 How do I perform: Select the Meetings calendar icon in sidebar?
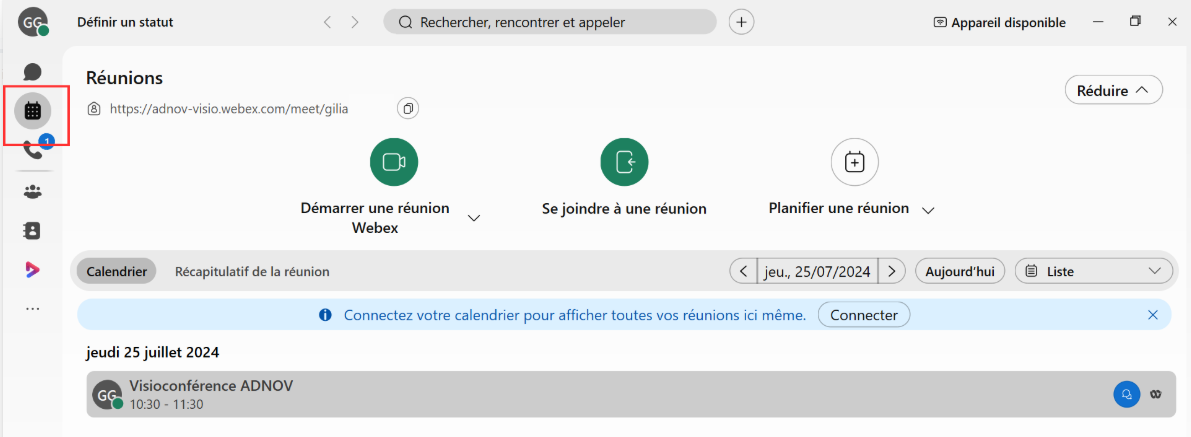click(33, 111)
